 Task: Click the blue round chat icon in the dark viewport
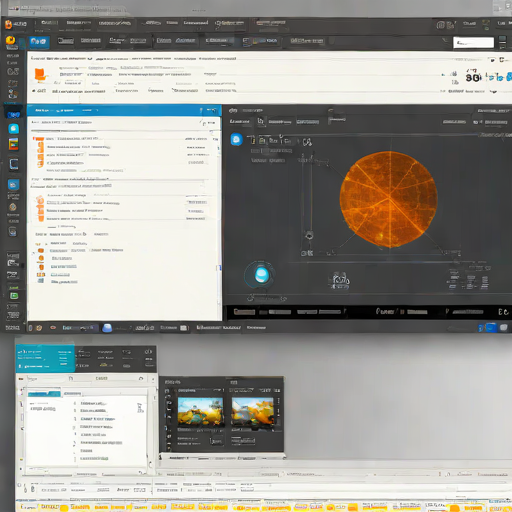[236, 139]
